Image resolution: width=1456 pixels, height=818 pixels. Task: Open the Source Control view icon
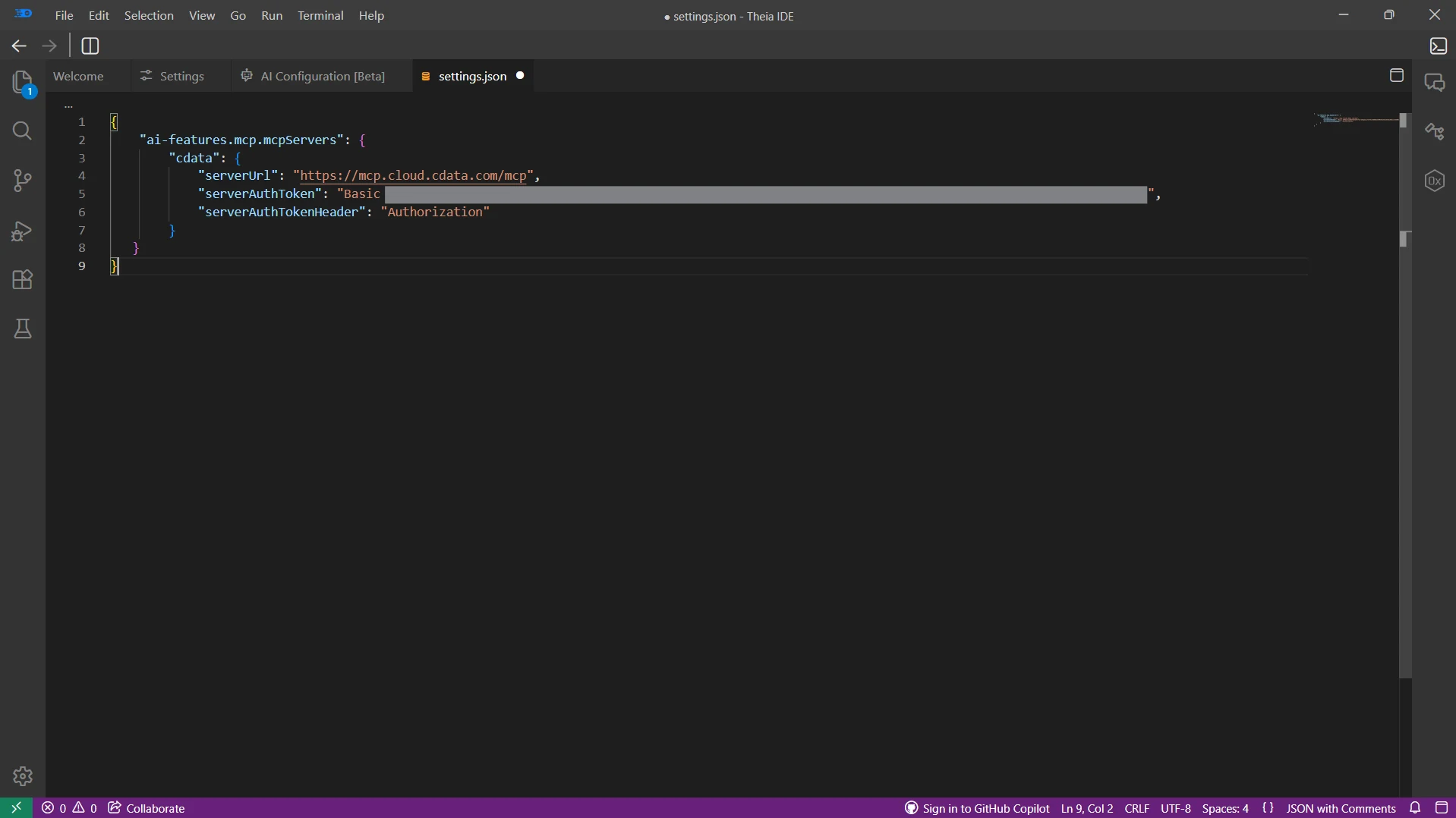click(x=23, y=181)
